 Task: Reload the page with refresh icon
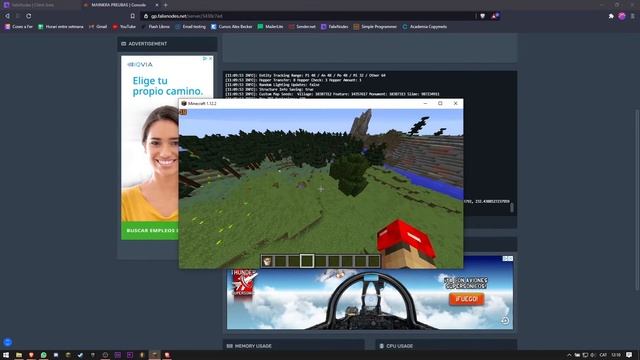click(29, 16)
